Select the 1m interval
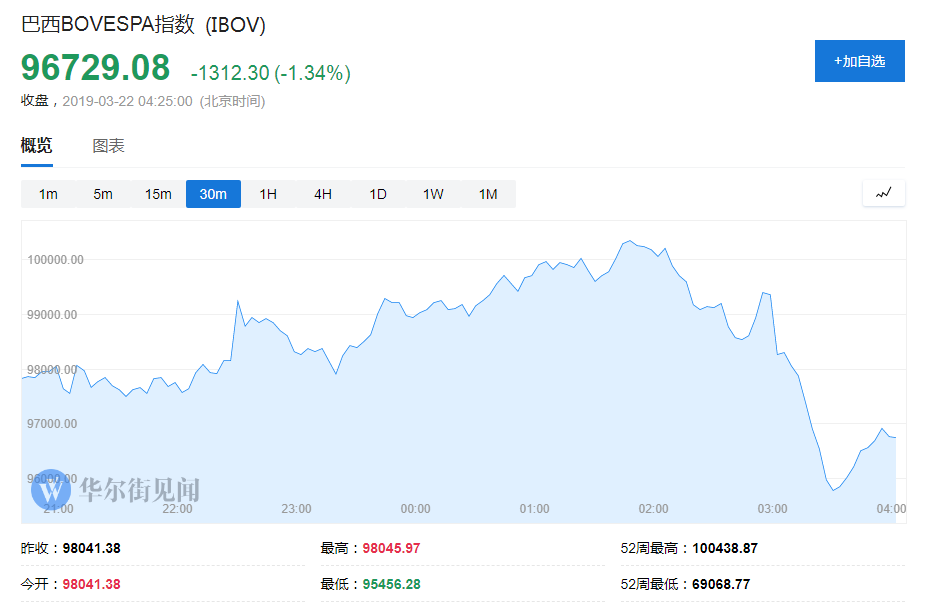Viewport: 932px width, 608px height. pos(48,194)
